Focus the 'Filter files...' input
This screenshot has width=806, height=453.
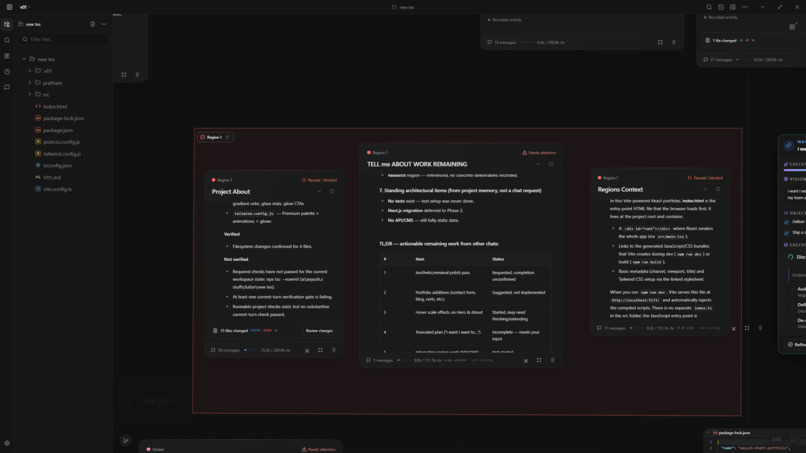coord(64,39)
